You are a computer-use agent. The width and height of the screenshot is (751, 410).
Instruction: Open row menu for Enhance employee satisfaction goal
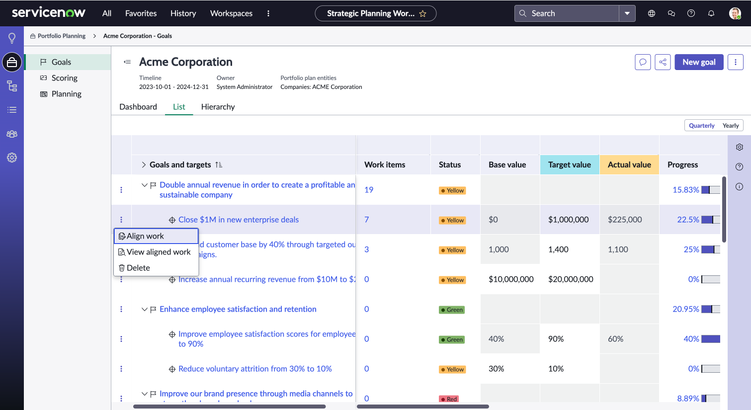pos(121,309)
